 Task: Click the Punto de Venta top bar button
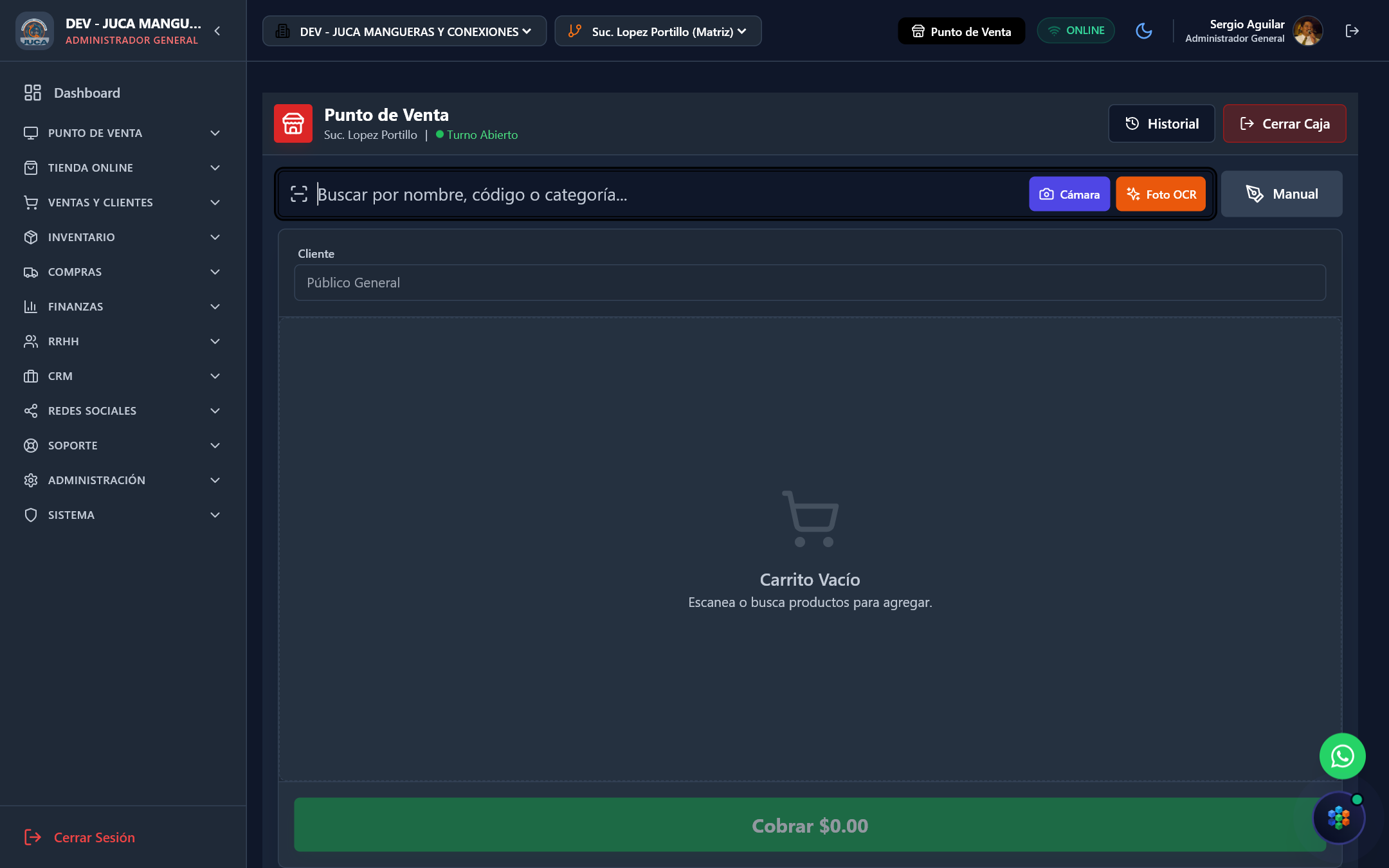(961, 31)
